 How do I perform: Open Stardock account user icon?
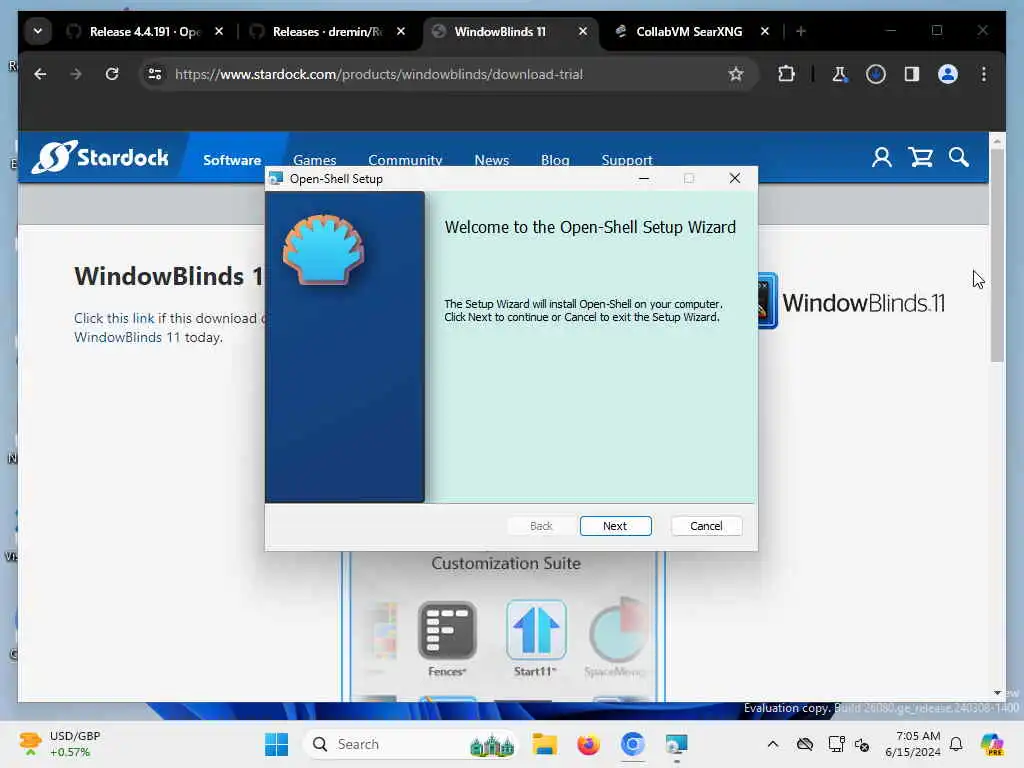[882, 157]
